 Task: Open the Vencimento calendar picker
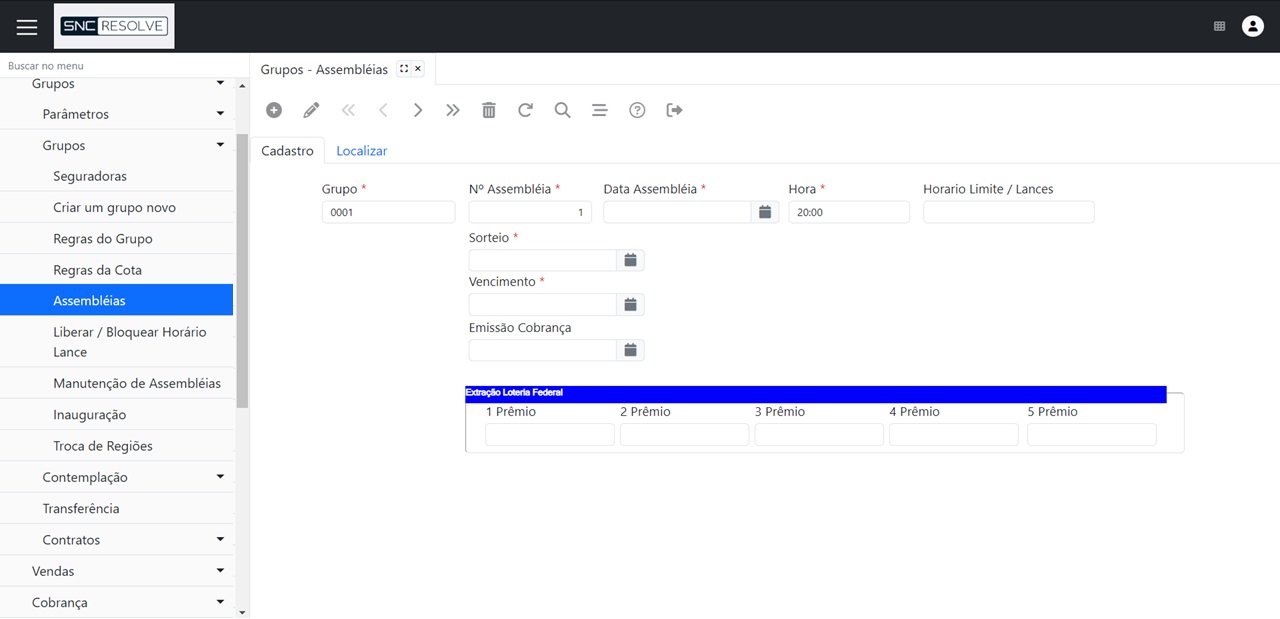tap(630, 304)
